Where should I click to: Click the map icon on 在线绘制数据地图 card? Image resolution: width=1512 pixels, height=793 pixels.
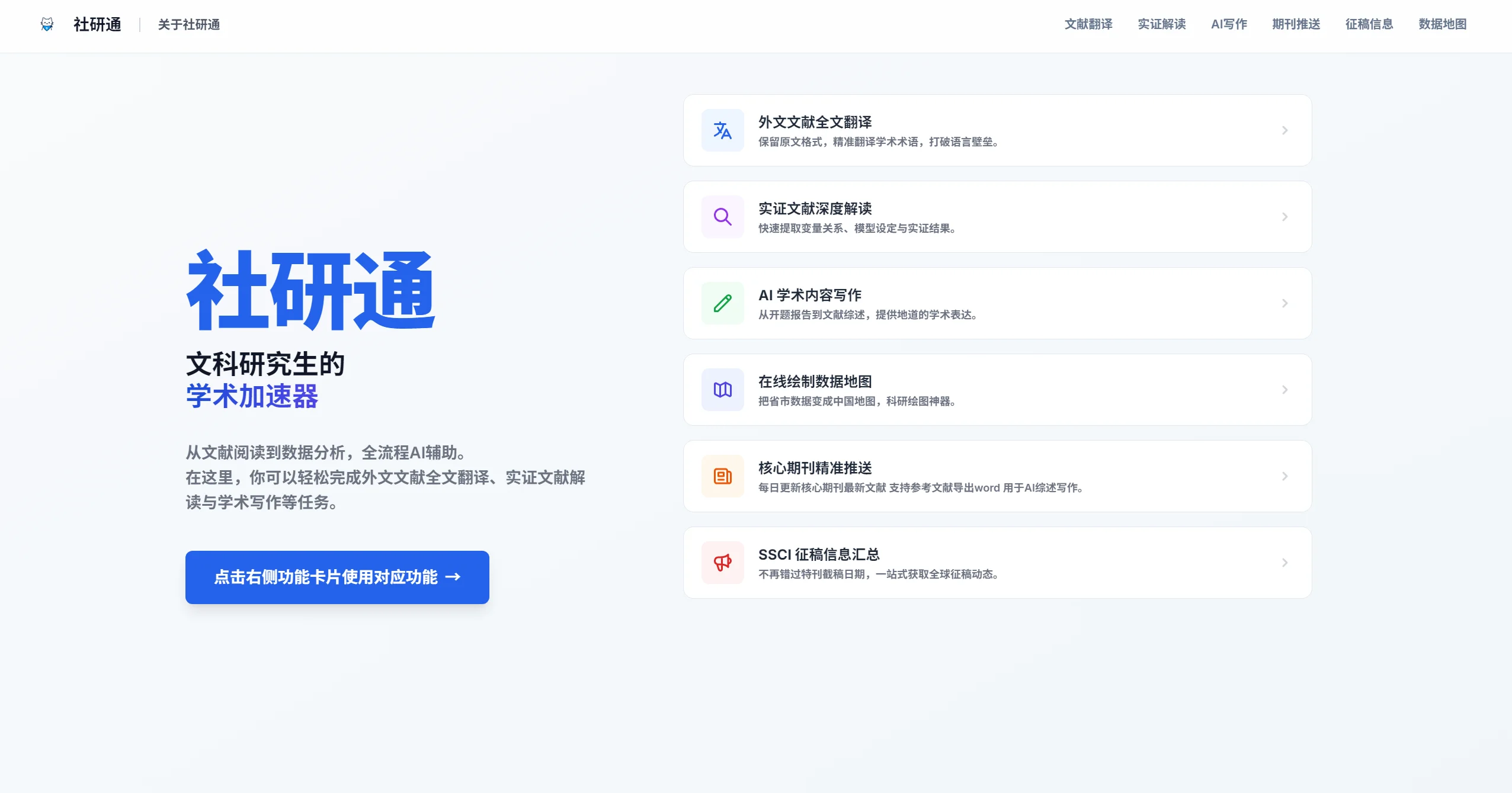click(x=722, y=389)
